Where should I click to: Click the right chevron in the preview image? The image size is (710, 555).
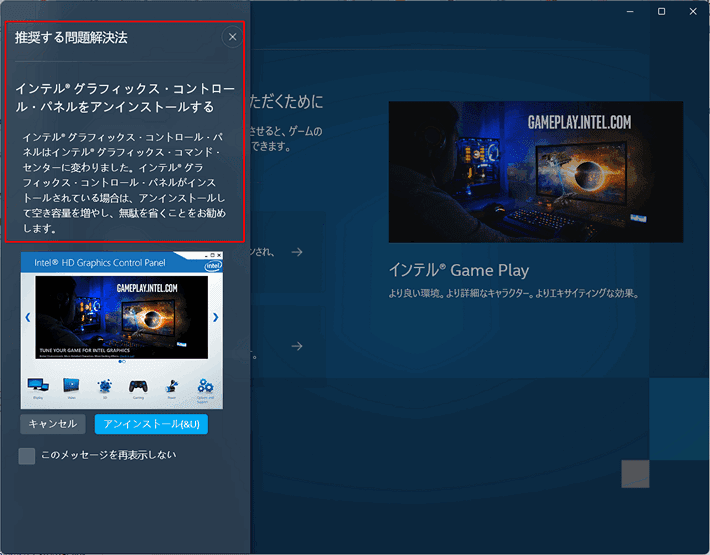pos(216,317)
